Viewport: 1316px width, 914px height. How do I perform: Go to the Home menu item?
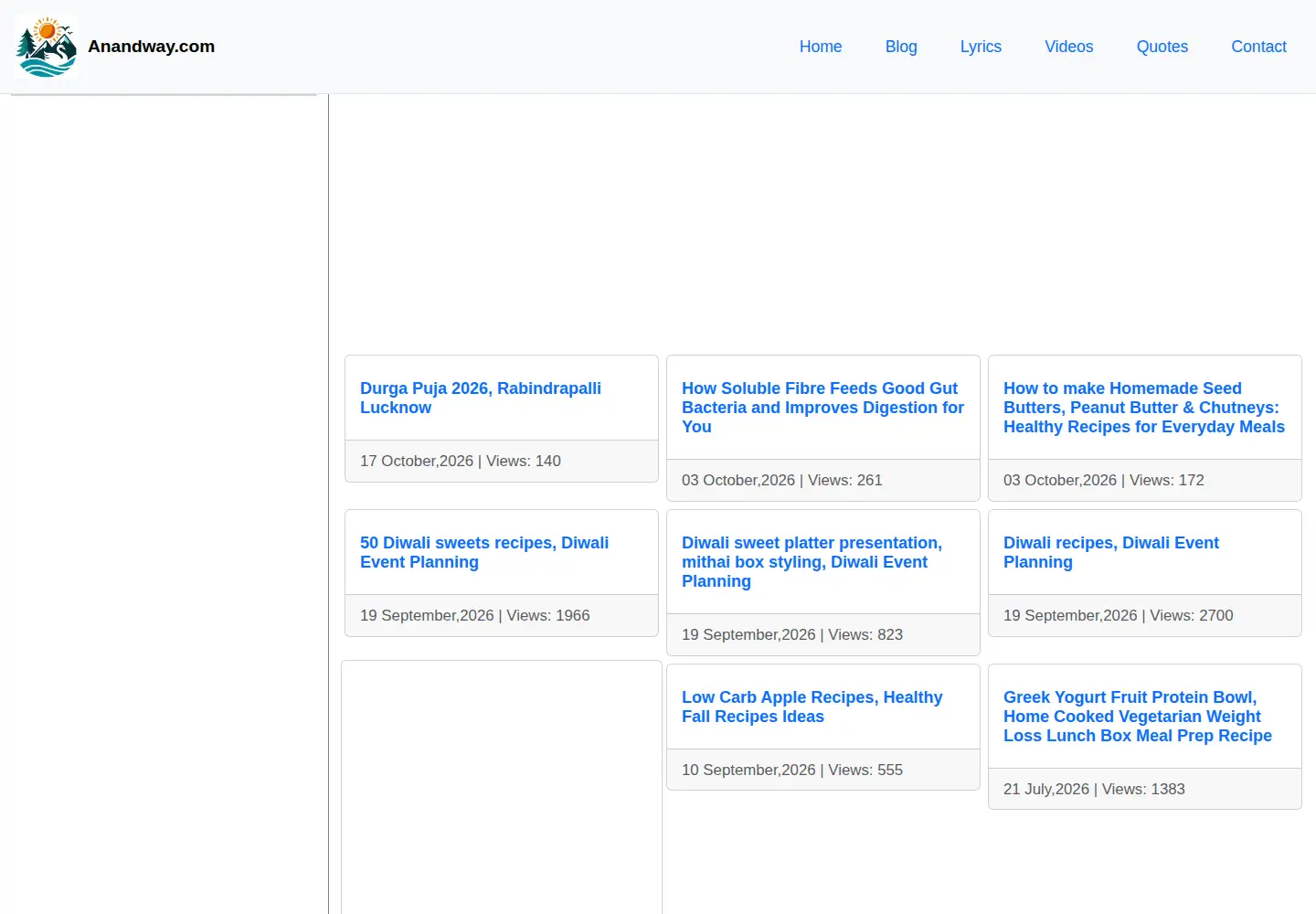(821, 47)
